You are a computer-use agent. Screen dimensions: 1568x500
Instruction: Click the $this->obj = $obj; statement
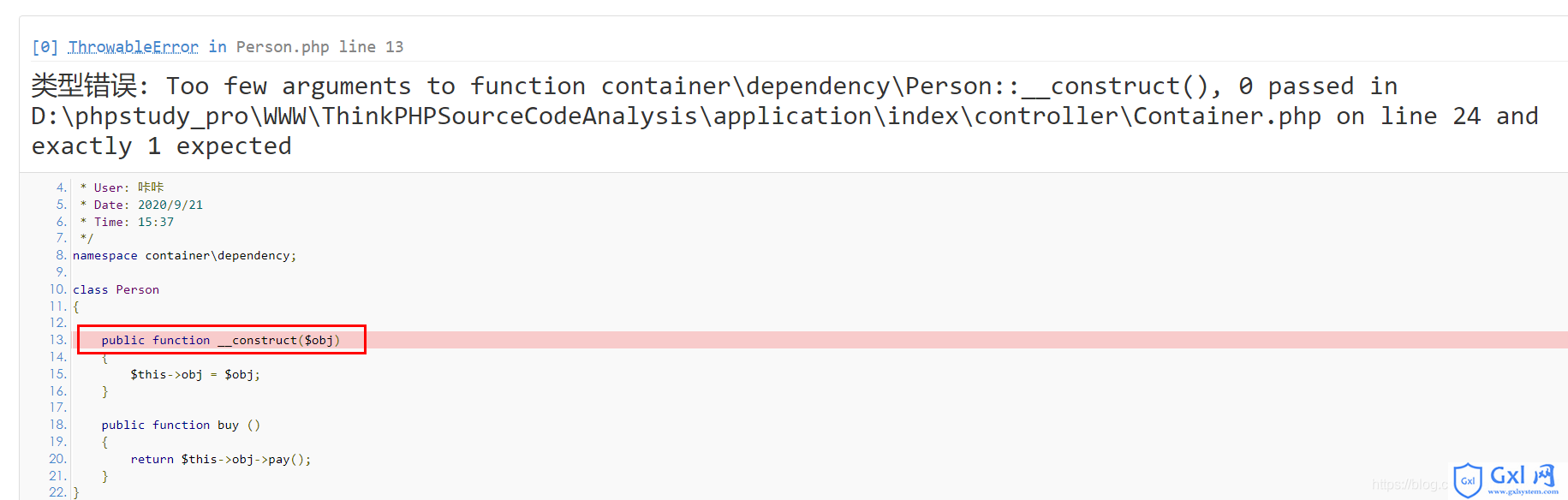tap(195, 374)
